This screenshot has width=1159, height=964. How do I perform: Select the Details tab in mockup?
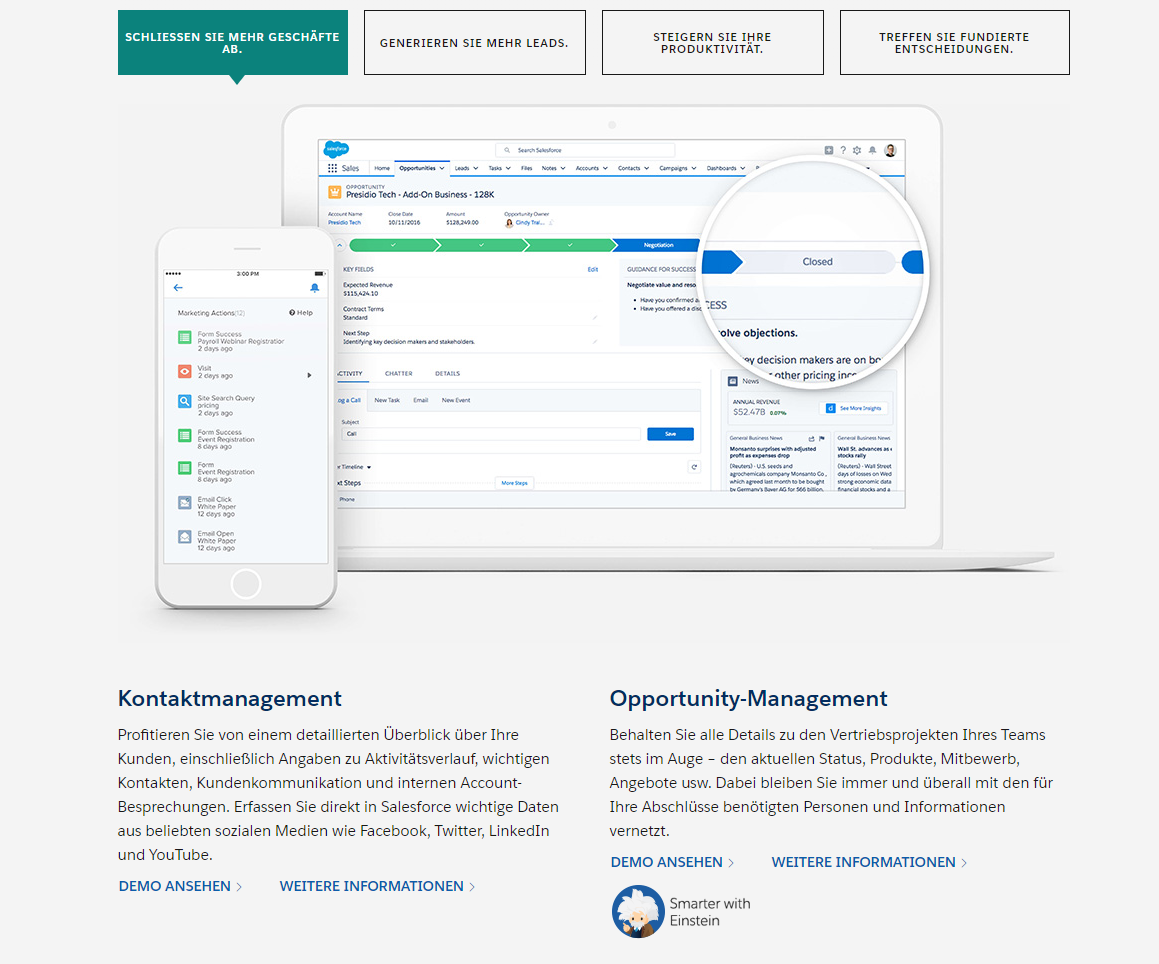pos(447,373)
